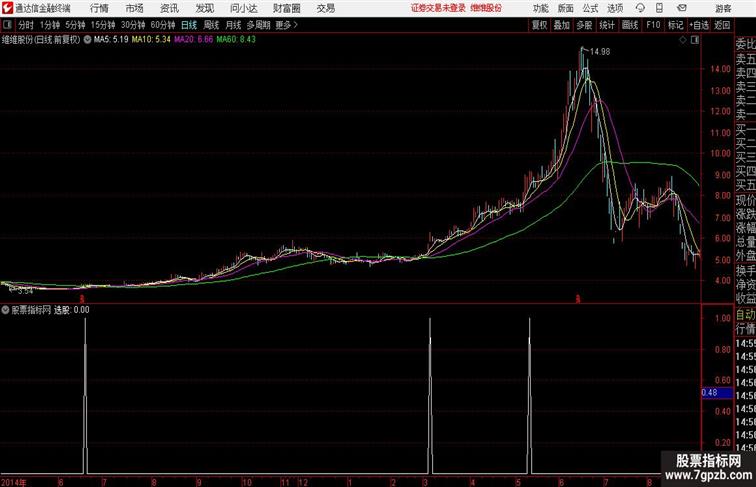756x487 pixels.
Task: Toggle the left panel icon before 分时
Action: (x=7, y=25)
